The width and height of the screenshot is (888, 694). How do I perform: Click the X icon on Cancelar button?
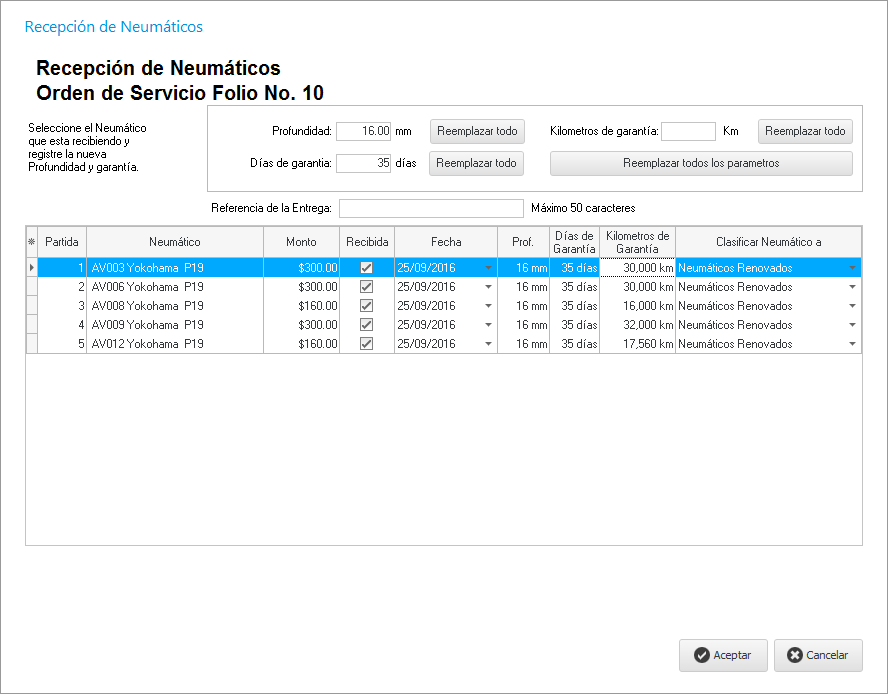[795, 655]
